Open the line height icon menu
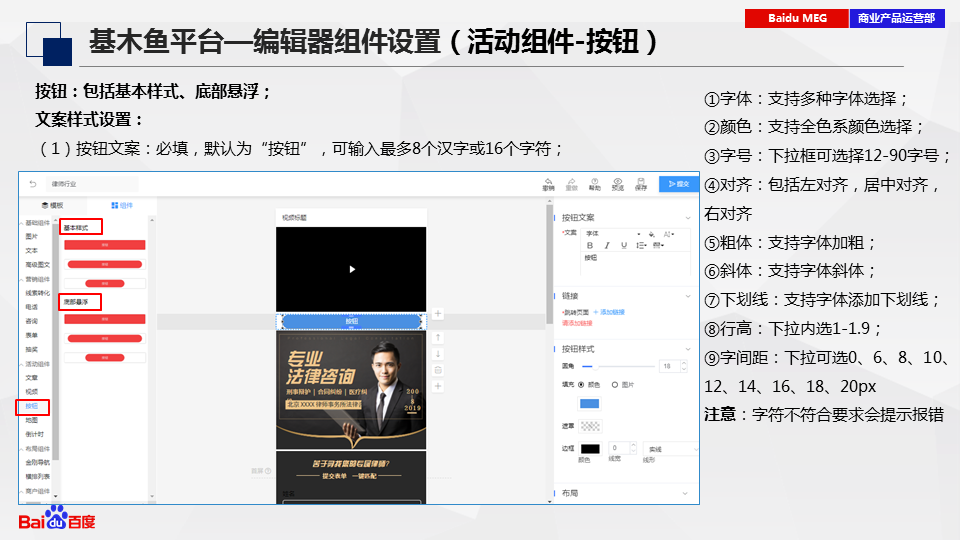 tap(641, 245)
